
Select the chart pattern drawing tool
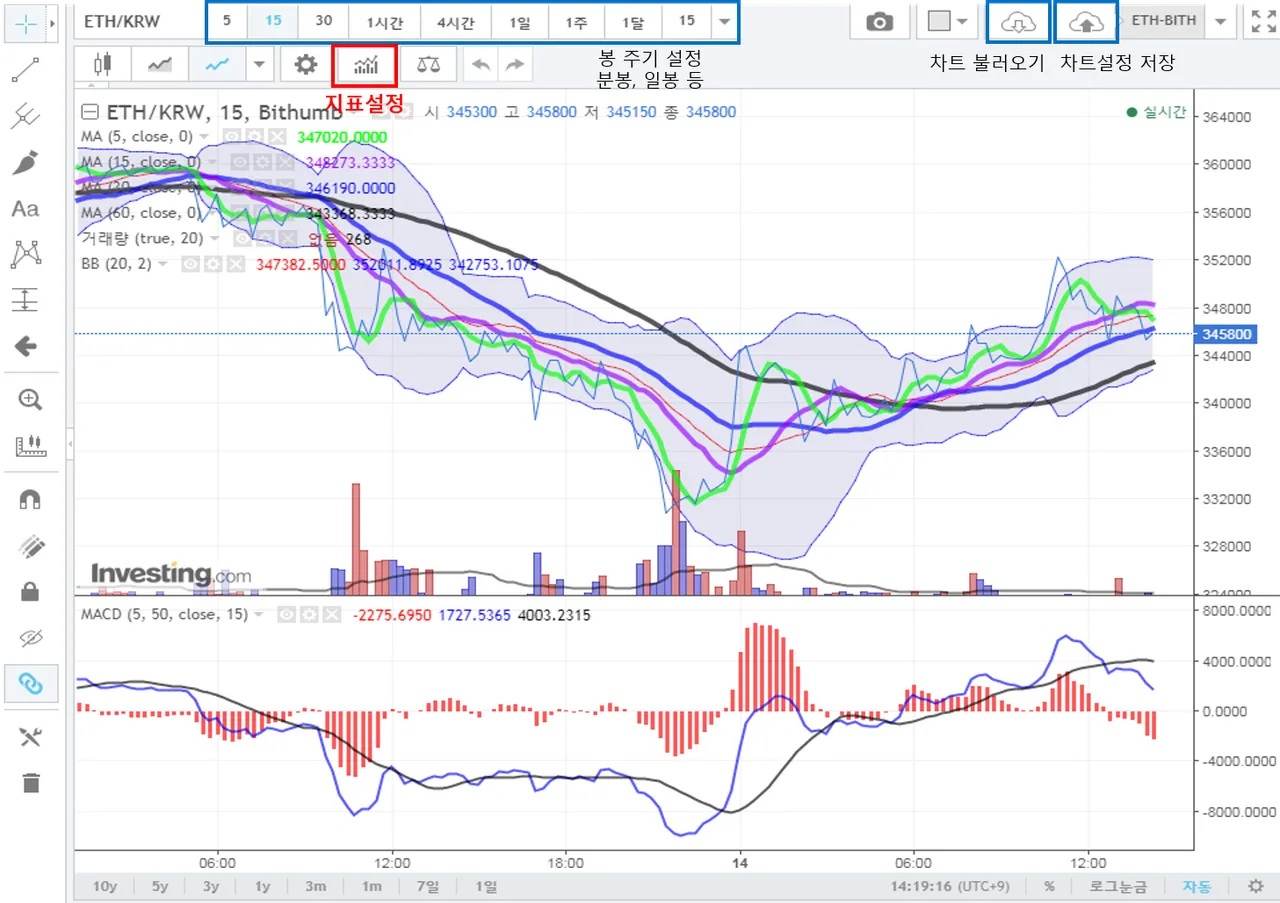click(x=25, y=254)
